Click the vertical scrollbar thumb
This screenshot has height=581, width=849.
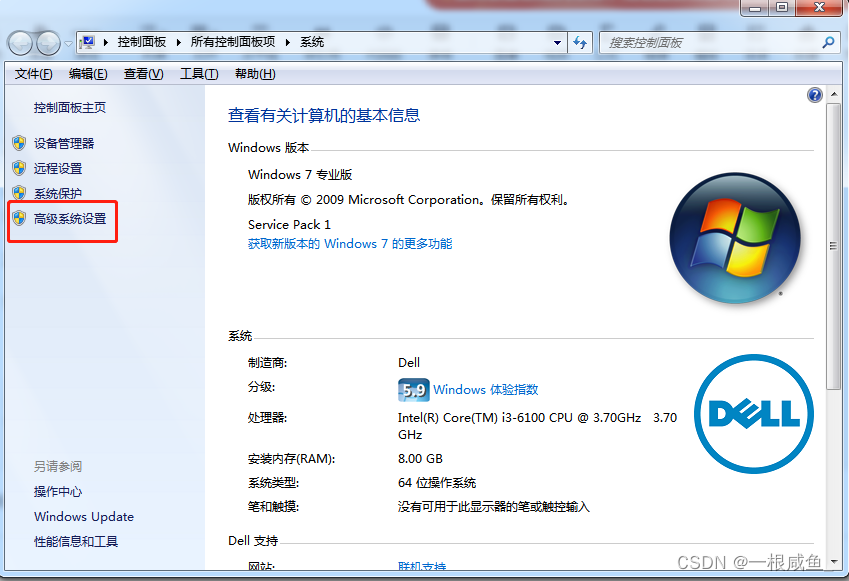click(x=833, y=246)
